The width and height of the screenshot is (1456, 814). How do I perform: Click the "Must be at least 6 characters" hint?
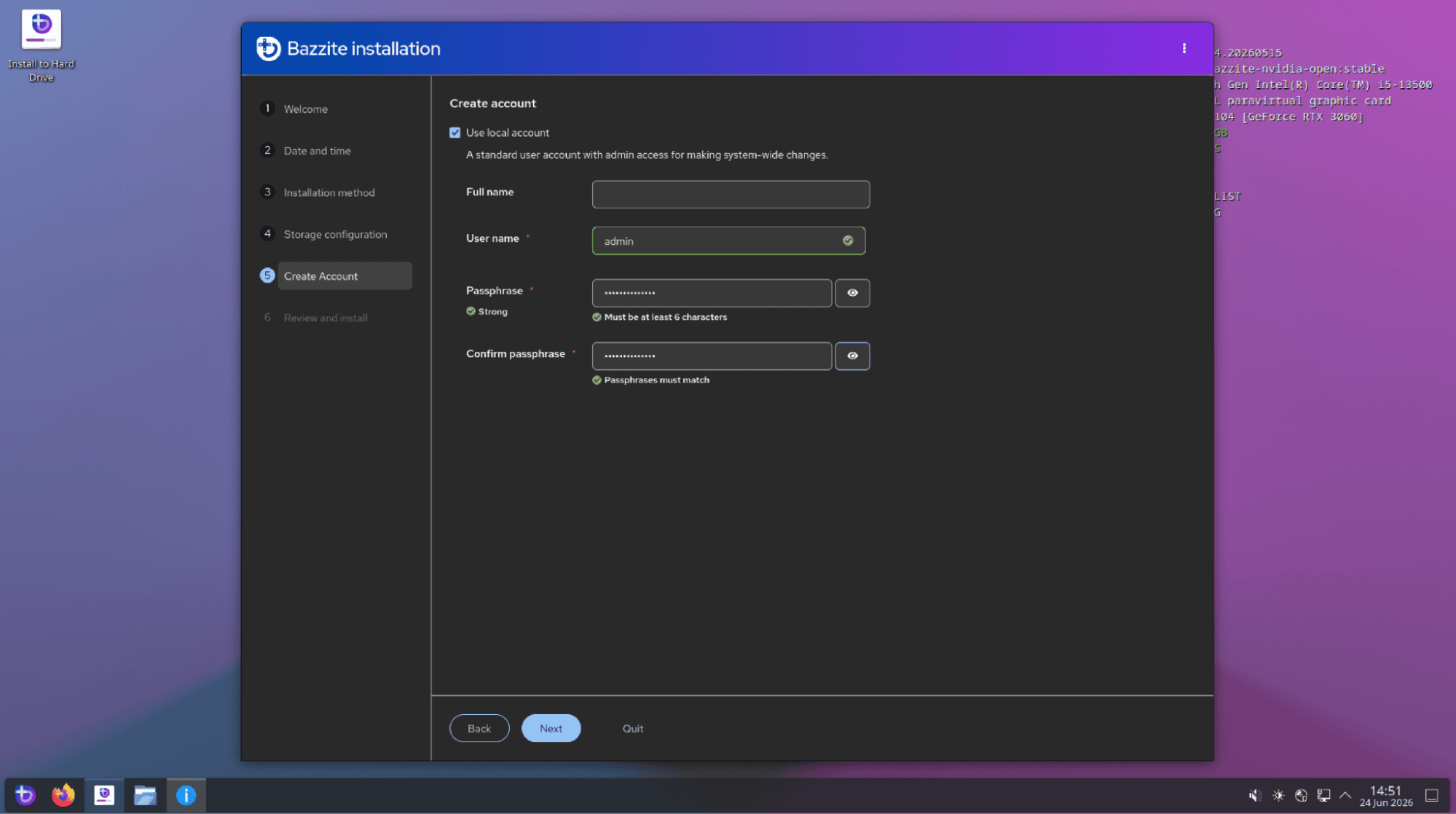click(660, 317)
